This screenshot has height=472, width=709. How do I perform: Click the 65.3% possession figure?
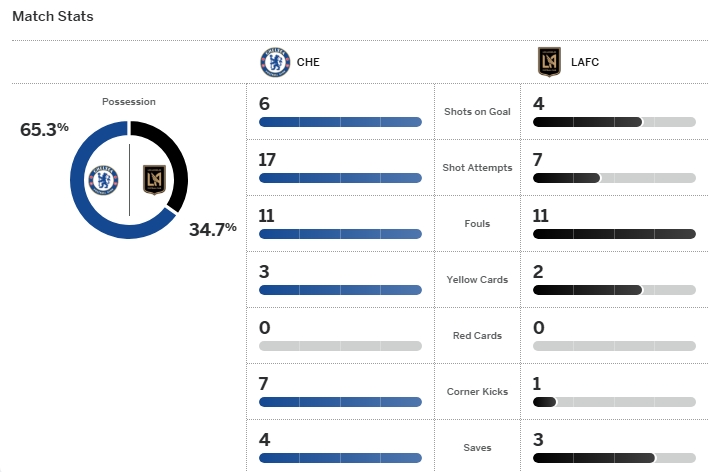click(x=44, y=129)
